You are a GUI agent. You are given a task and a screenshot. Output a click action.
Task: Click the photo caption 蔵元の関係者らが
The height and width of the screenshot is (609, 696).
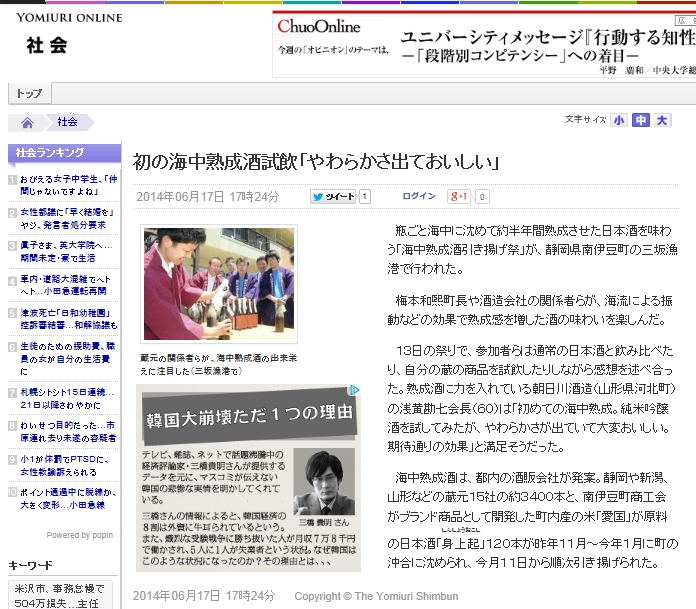pyautogui.click(x=218, y=364)
